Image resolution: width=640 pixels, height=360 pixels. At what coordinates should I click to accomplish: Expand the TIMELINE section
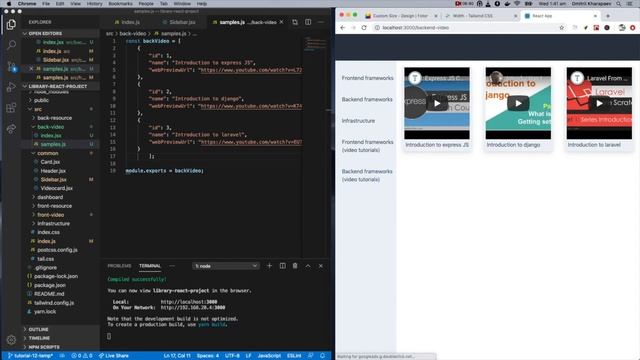(x=39, y=338)
